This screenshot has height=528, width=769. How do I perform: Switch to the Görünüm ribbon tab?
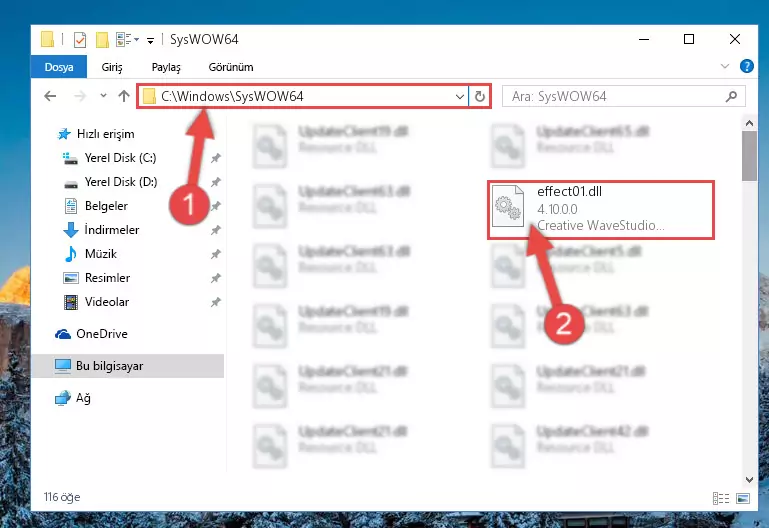[x=231, y=67]
